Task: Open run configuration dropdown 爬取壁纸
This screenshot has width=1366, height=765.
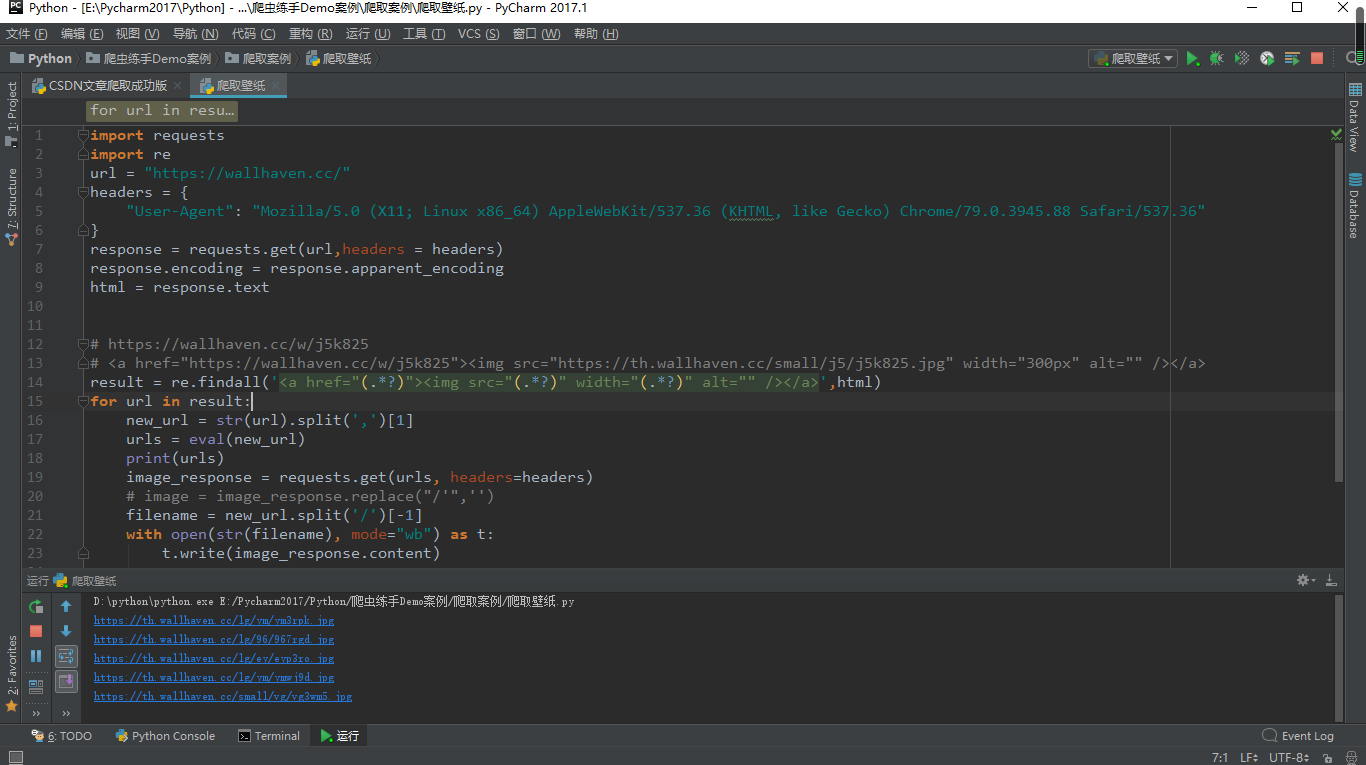Action: pos(1133,59)
